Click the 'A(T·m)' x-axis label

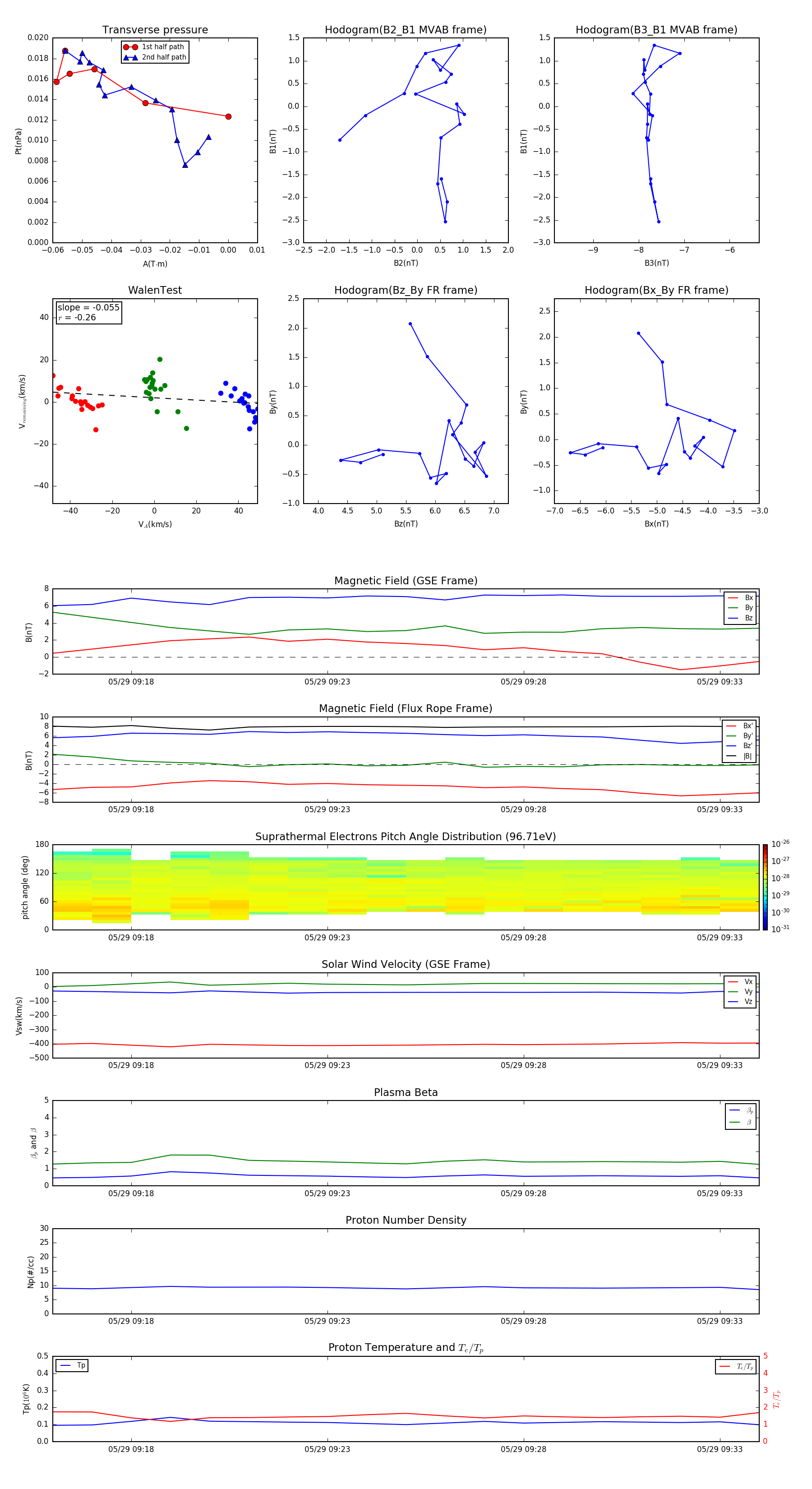click(155, 264)
